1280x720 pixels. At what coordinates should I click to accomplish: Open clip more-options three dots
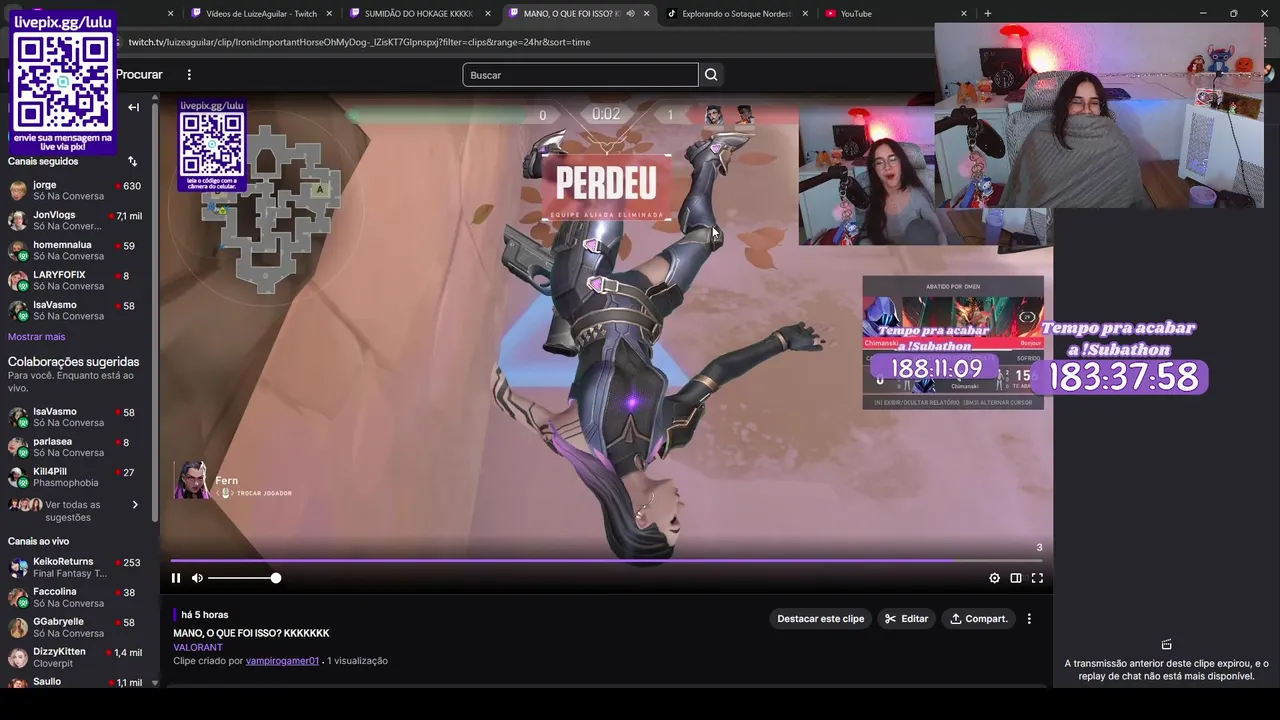tap(1029, 619)
